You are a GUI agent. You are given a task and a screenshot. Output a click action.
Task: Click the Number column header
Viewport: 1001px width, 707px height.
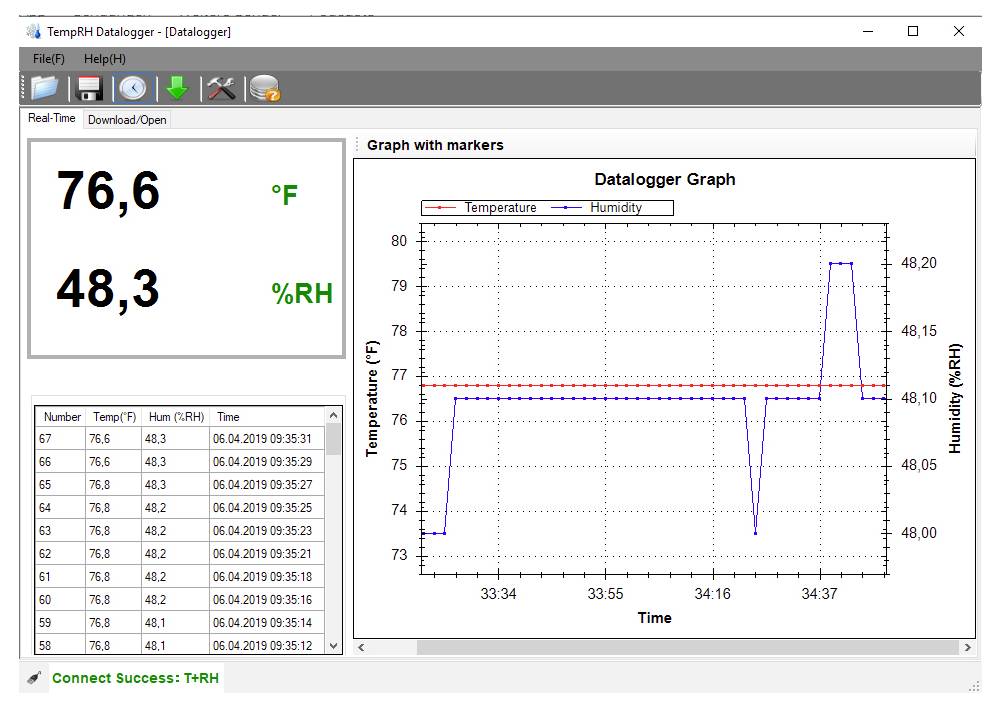click(x=62, y=416)
